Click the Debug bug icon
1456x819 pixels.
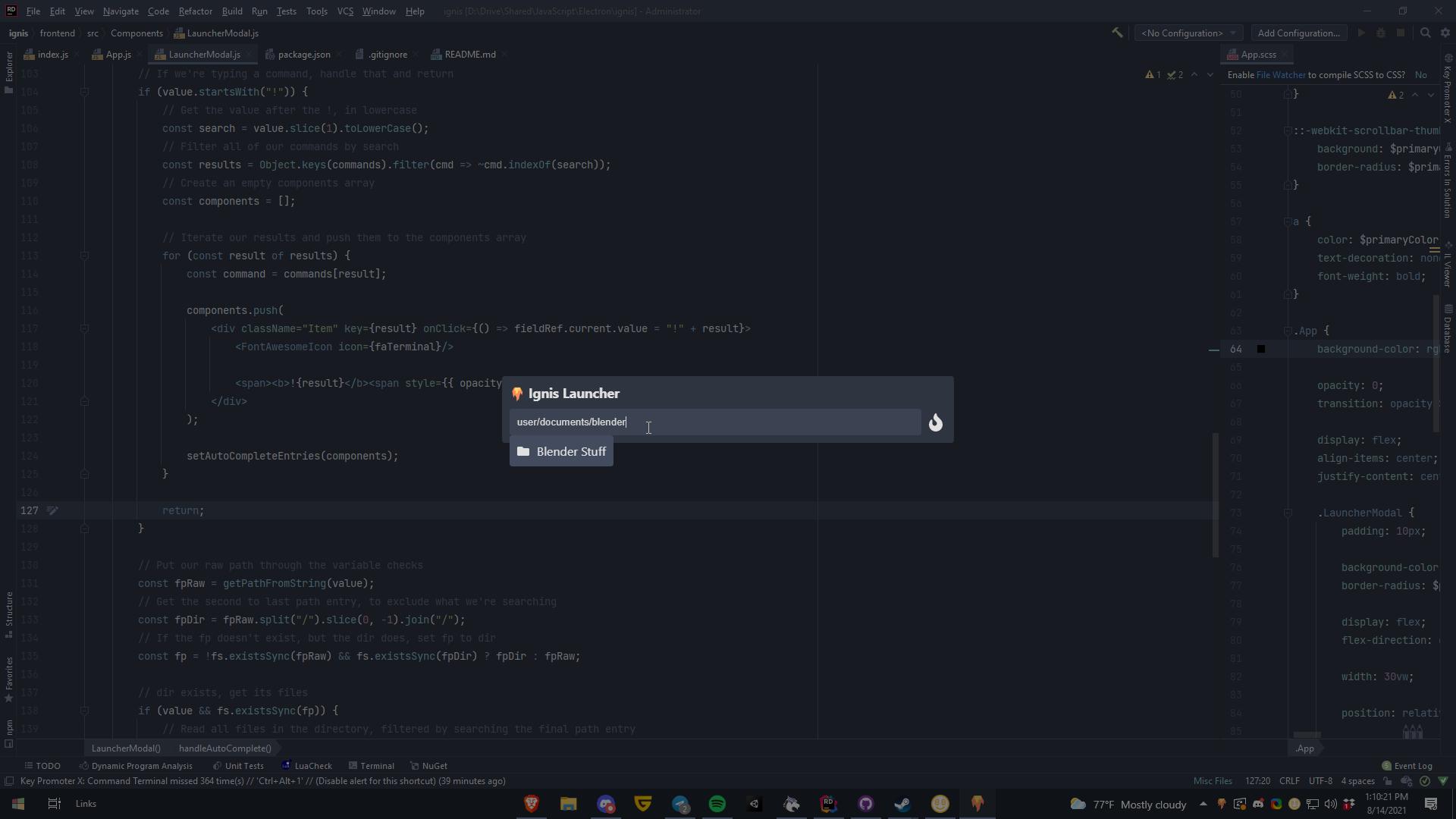[1381, 33]
